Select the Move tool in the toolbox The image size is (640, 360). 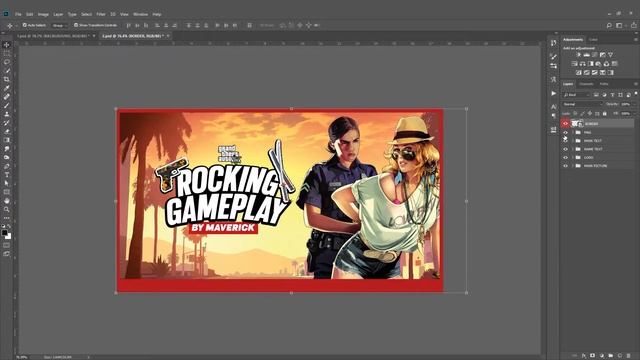pos(7,44)
